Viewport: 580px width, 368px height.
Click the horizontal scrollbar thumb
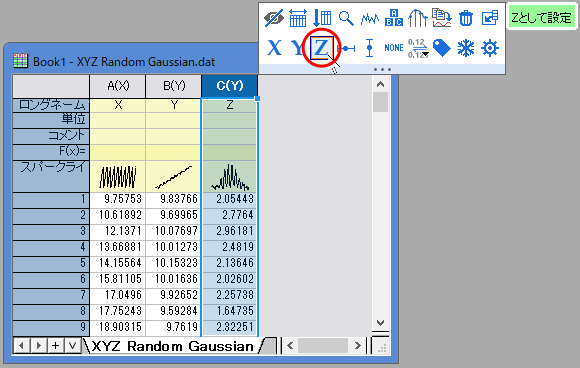[323, 346]
